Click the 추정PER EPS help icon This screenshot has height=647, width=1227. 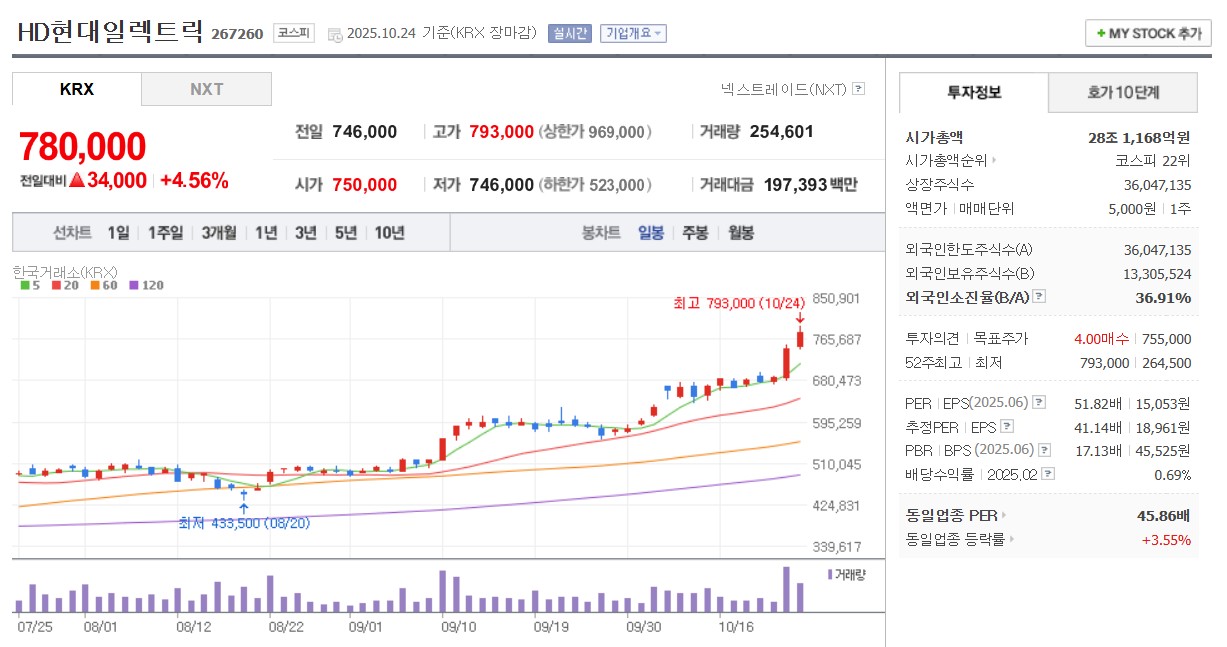[x=1006, y=426]
